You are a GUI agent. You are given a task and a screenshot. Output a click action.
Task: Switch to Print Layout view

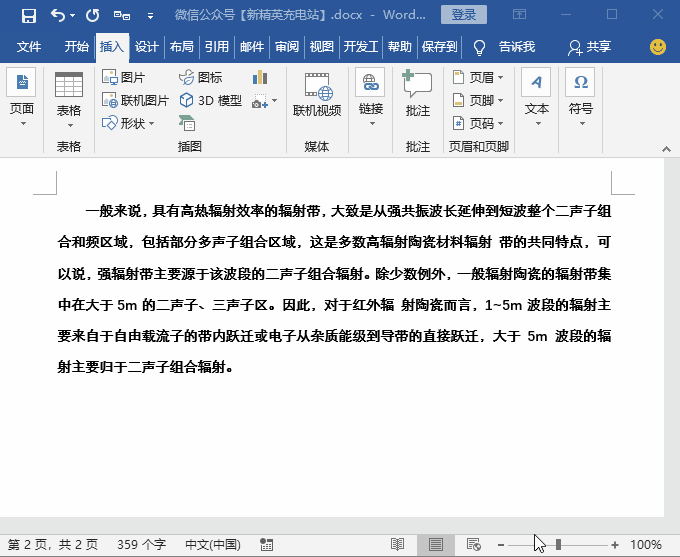coord(436,544)
